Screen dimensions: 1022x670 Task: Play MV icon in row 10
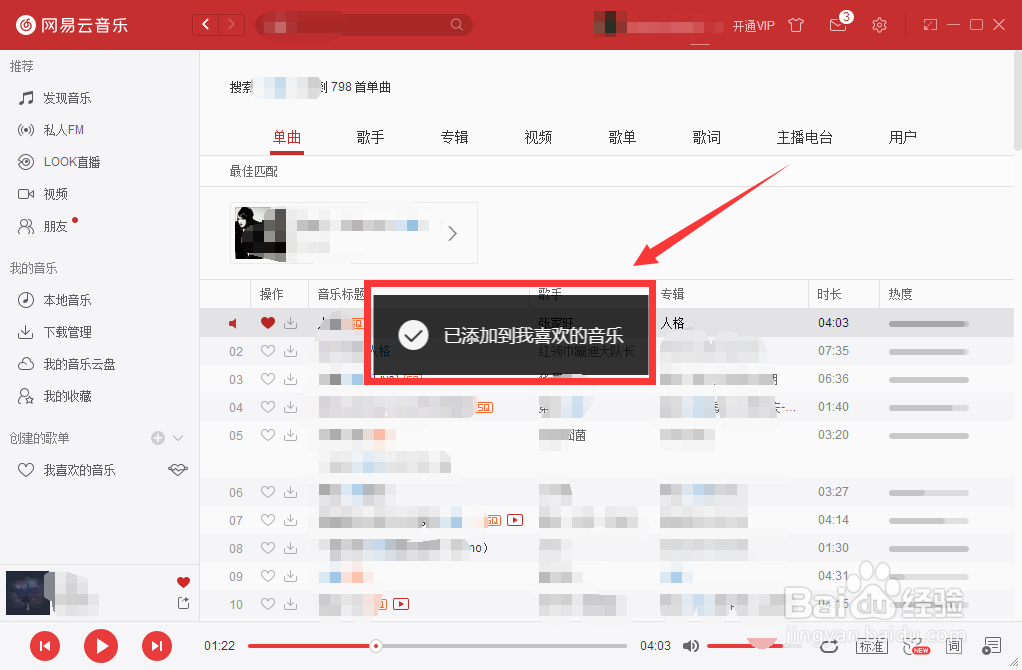click(x=401, y=604)
